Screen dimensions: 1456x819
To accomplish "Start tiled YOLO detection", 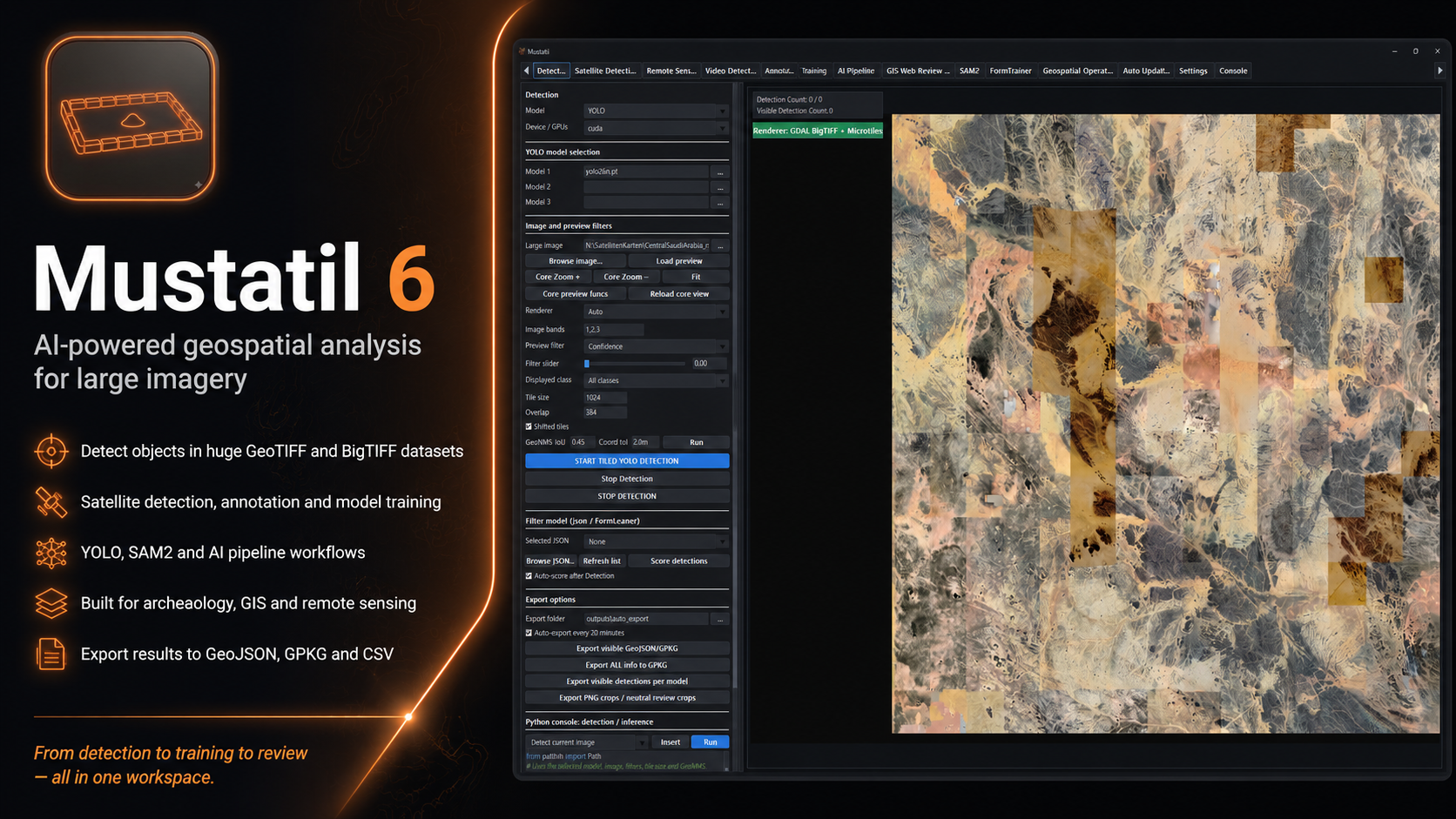I will click(x=627, y=461).
